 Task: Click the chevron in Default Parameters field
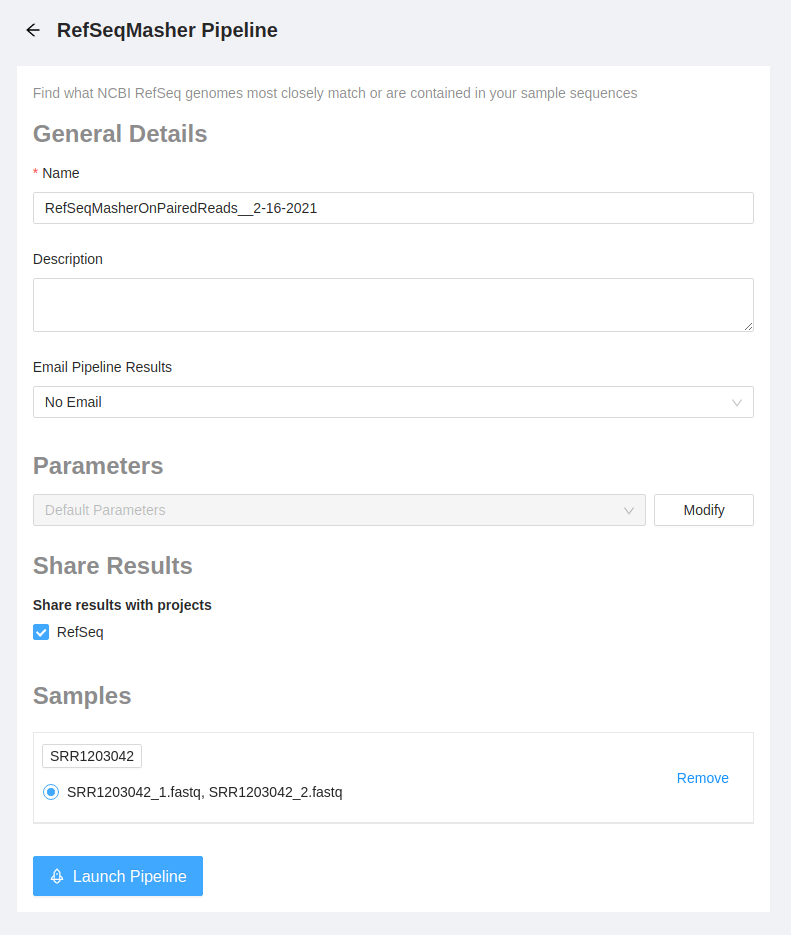point(629,510)
